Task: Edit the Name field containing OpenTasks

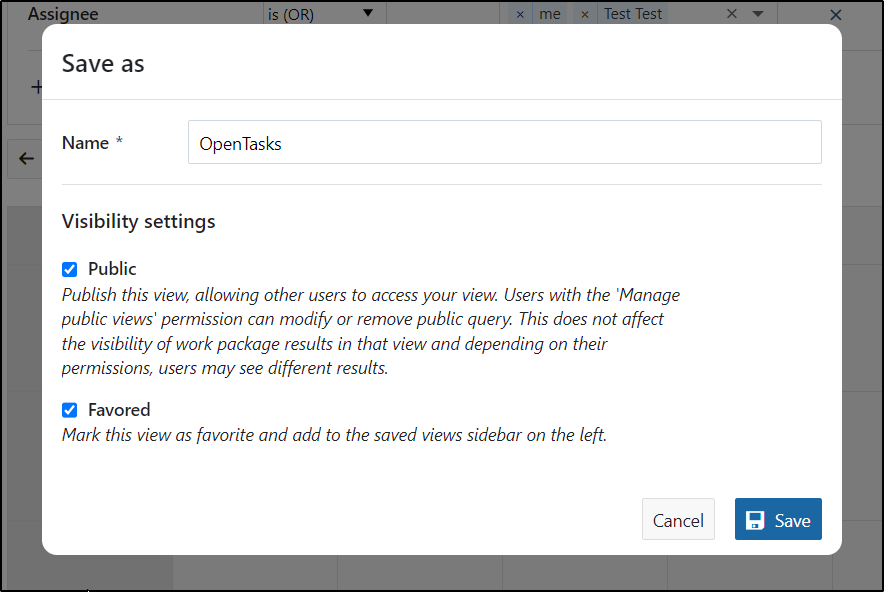Action: click(x=505, y=142)
